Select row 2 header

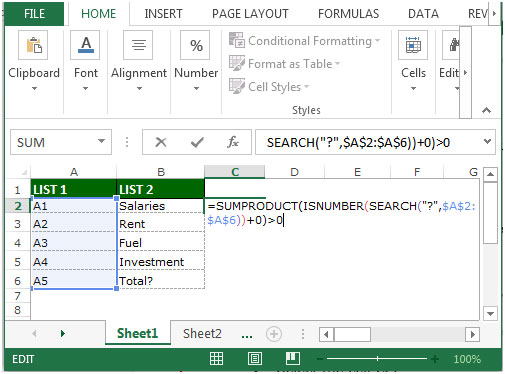tap(18, 206)
